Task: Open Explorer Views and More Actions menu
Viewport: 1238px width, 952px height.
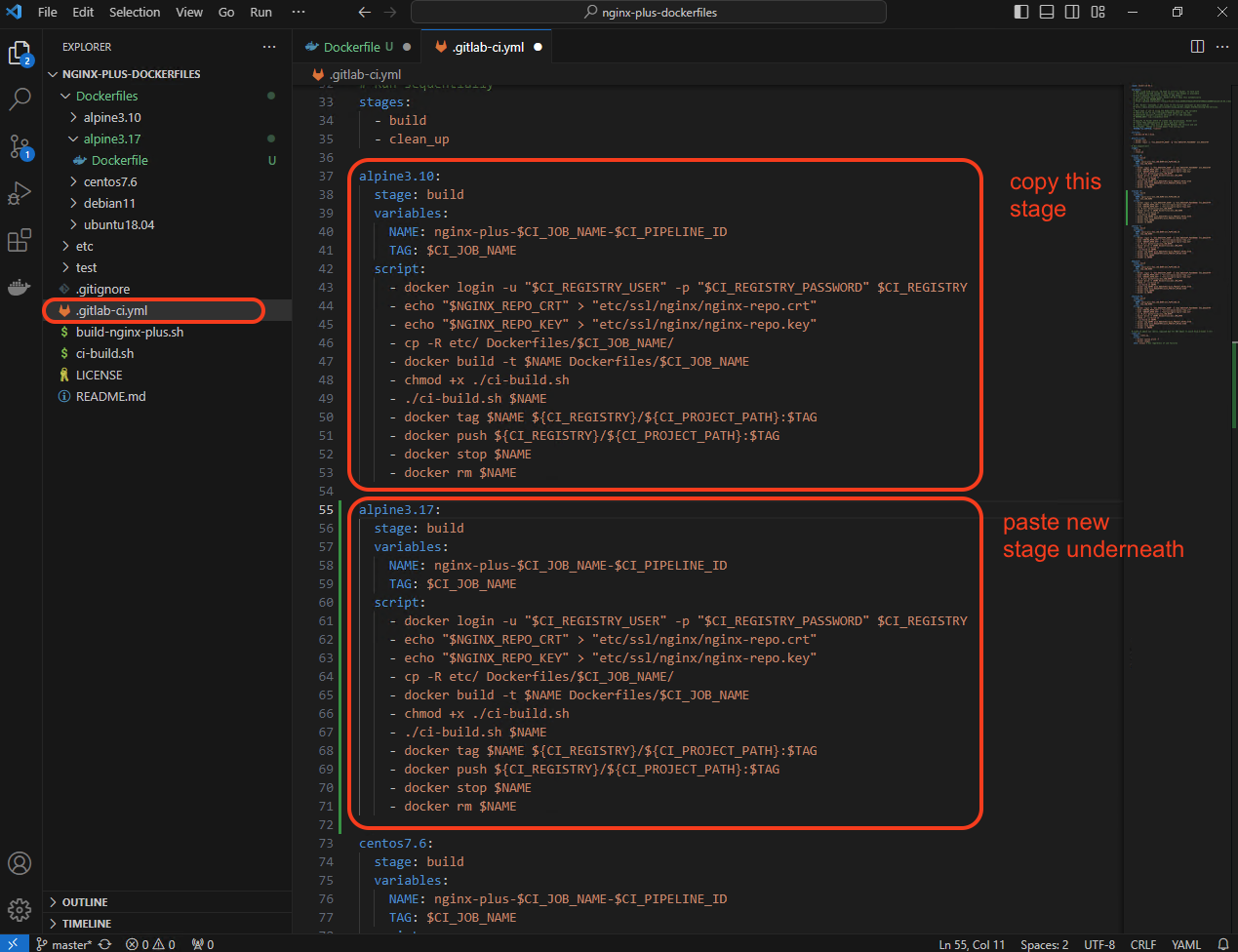Action: pyautogui.click(x=269, y=47)
